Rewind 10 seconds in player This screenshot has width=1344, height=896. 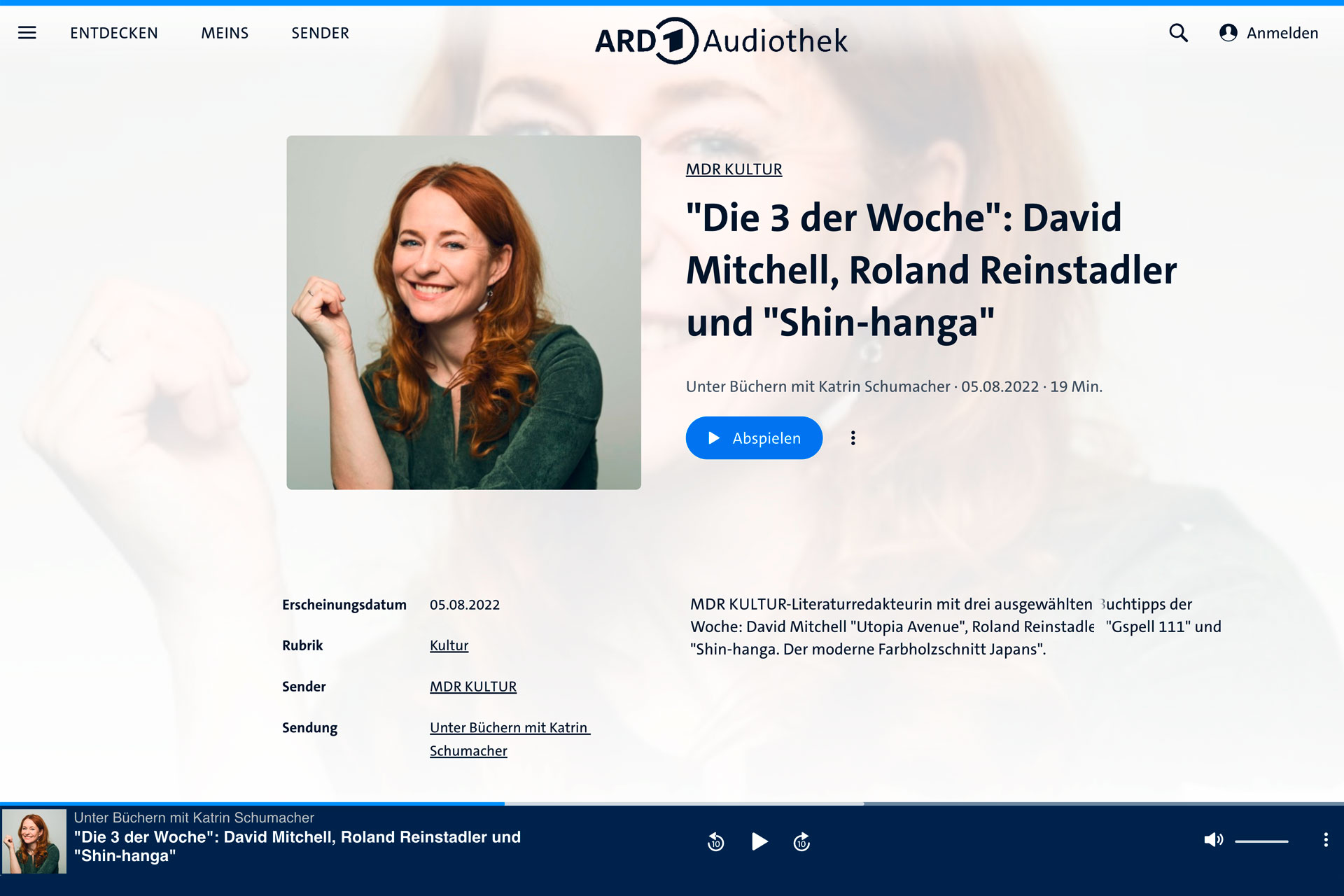pos(715,841)
